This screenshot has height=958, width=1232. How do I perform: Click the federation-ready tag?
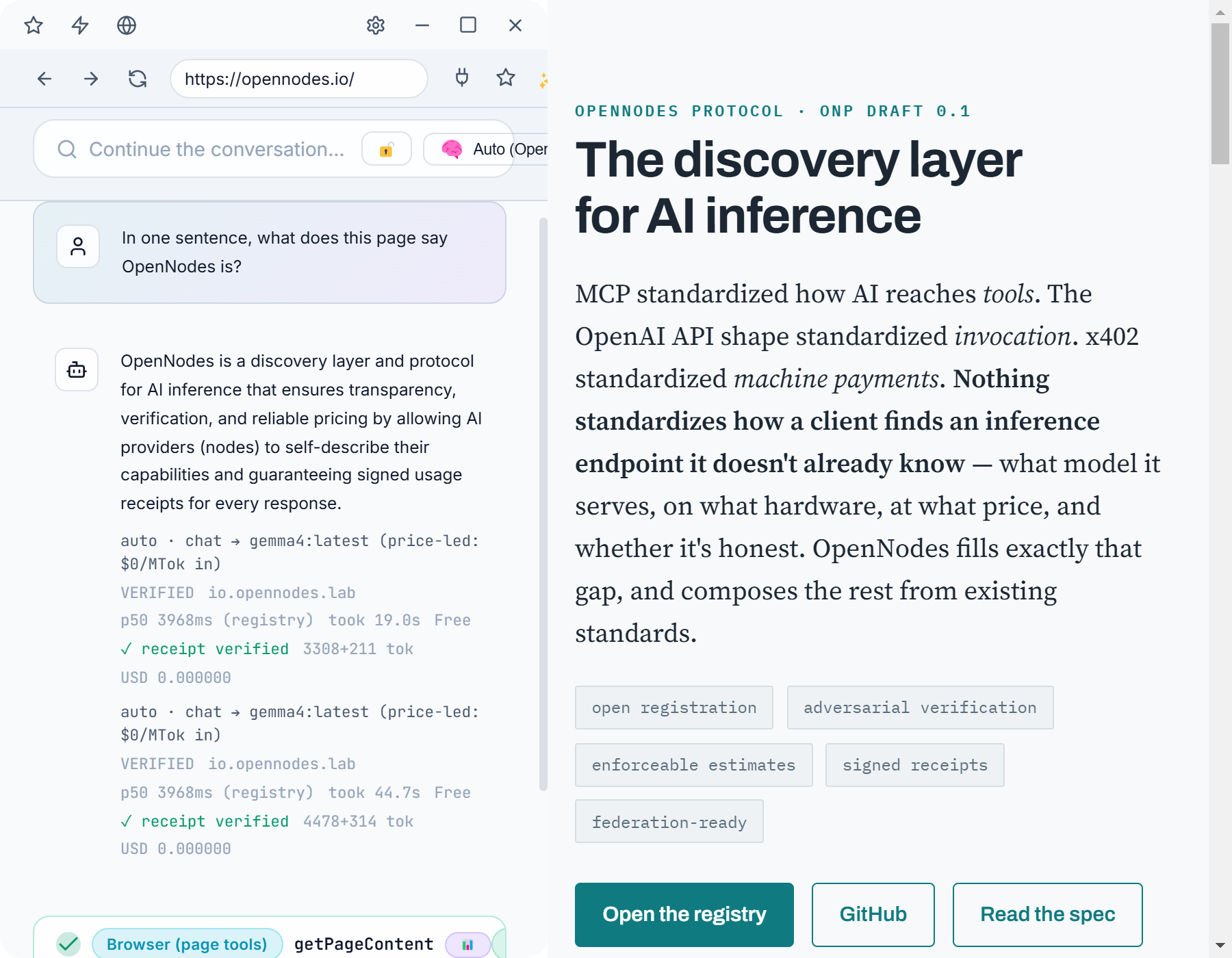(x=669, y=822)
